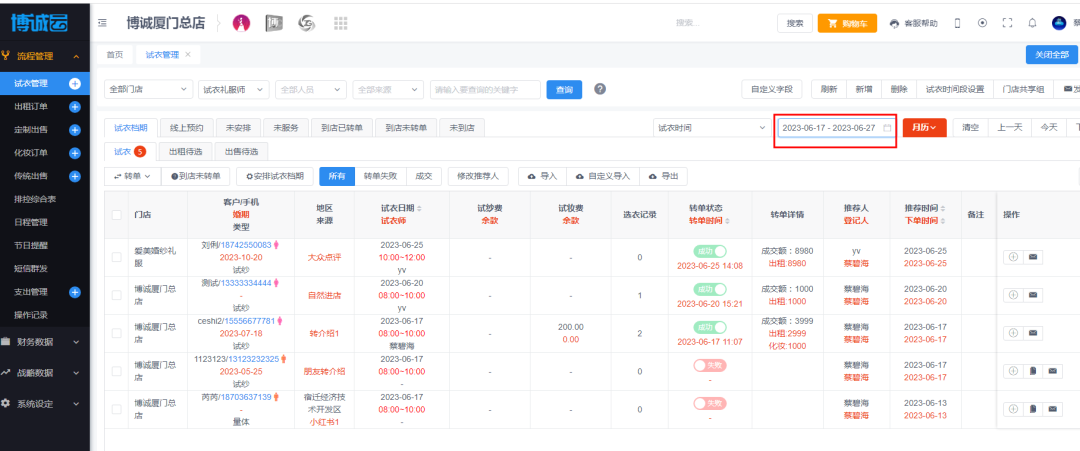Click the top 搜索... search box
The width and height of the screenshot is (1080, 451).
[x=720, y=23]
